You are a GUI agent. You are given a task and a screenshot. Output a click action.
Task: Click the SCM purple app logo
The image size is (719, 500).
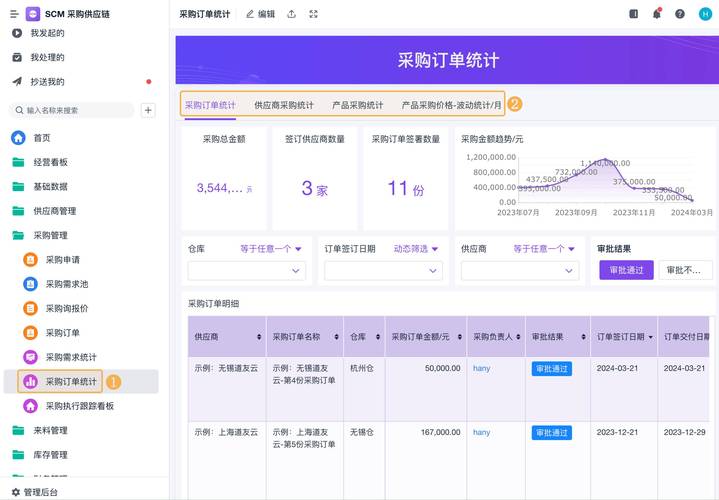(33, 14)
